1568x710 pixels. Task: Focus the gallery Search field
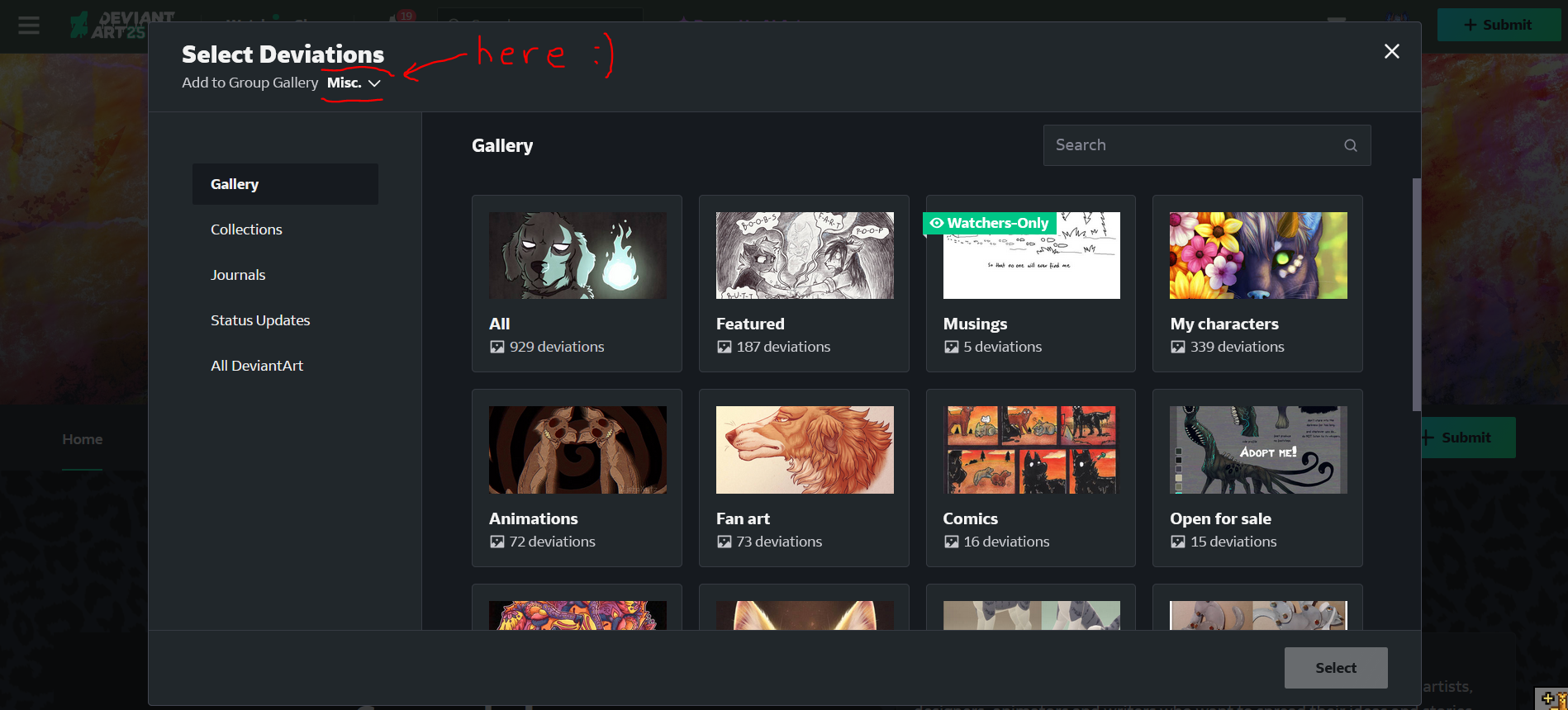click(1207, 145)
